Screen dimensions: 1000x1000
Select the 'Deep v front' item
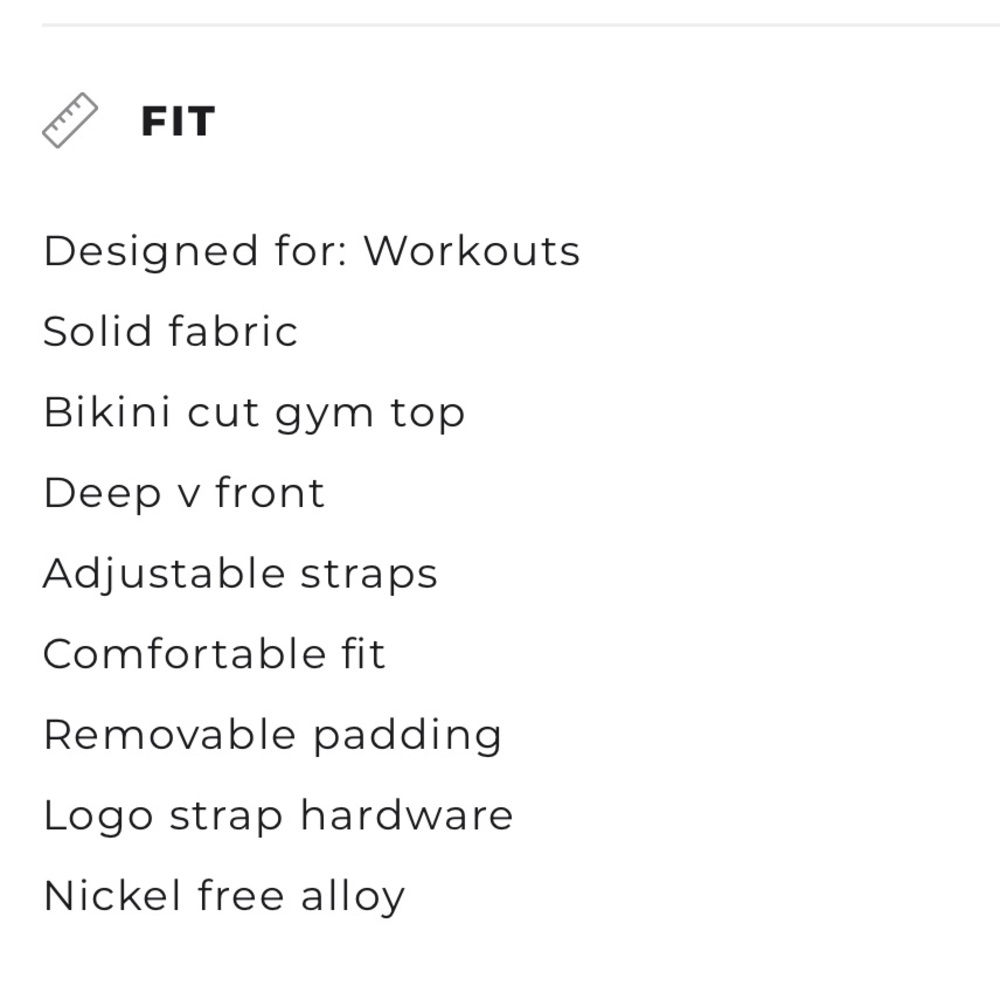pos(184,494)
